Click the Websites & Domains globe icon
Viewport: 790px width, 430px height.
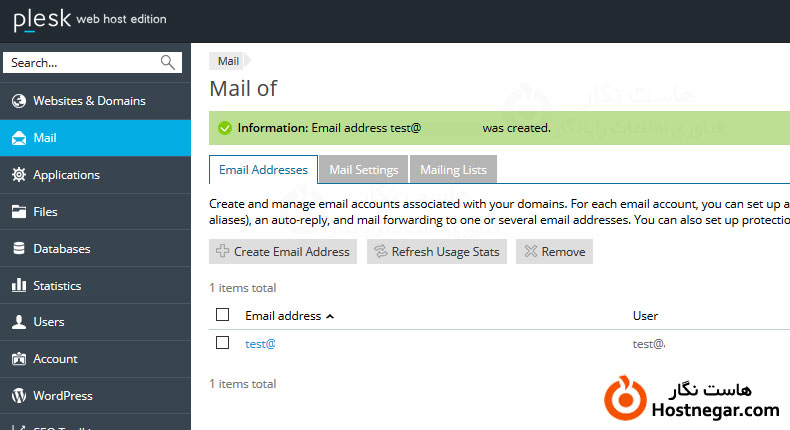pyautogui.click(x=18, y=101)
